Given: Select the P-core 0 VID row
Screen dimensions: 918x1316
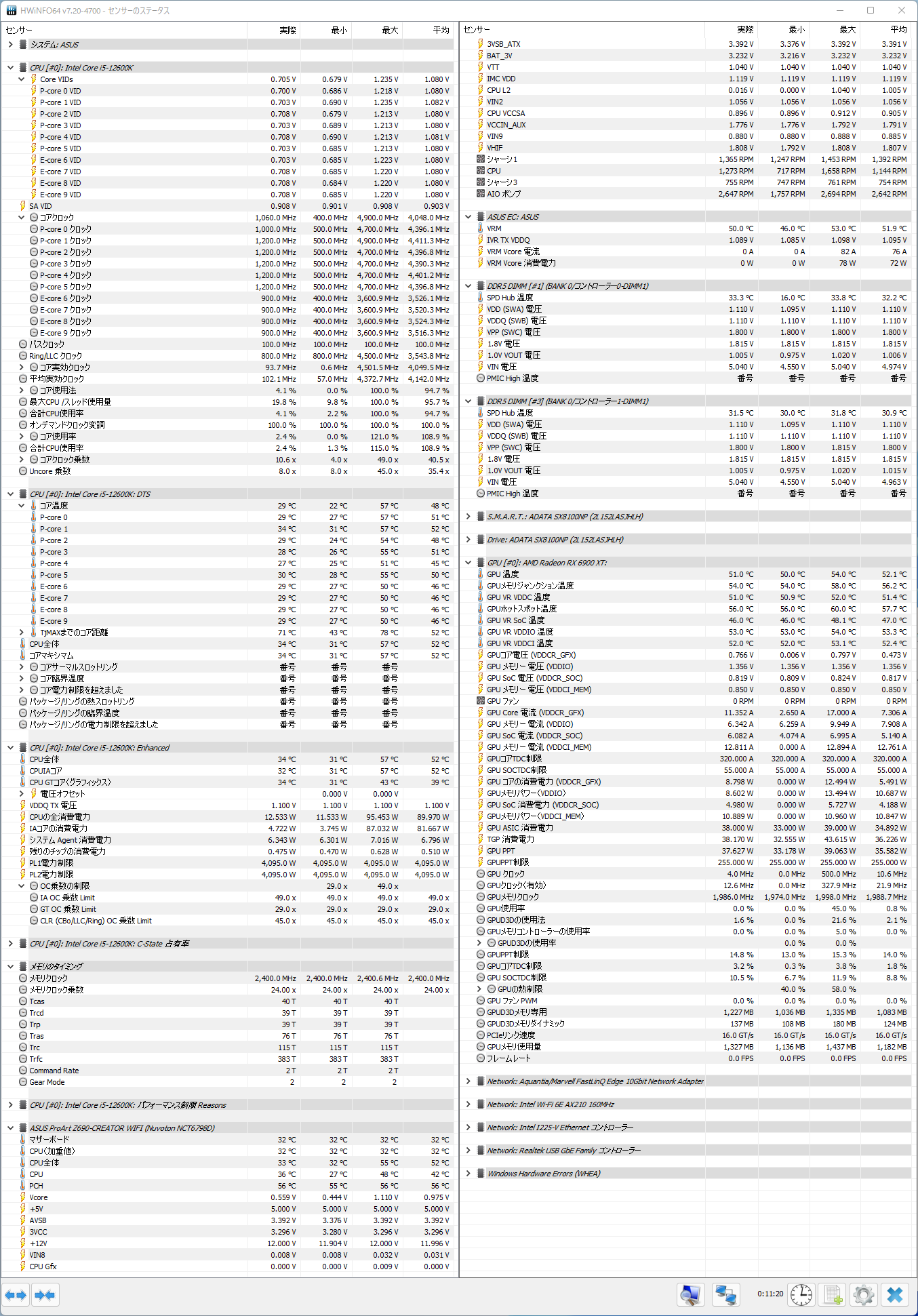Looking at the screenshot, I should (x=228, y=91).
